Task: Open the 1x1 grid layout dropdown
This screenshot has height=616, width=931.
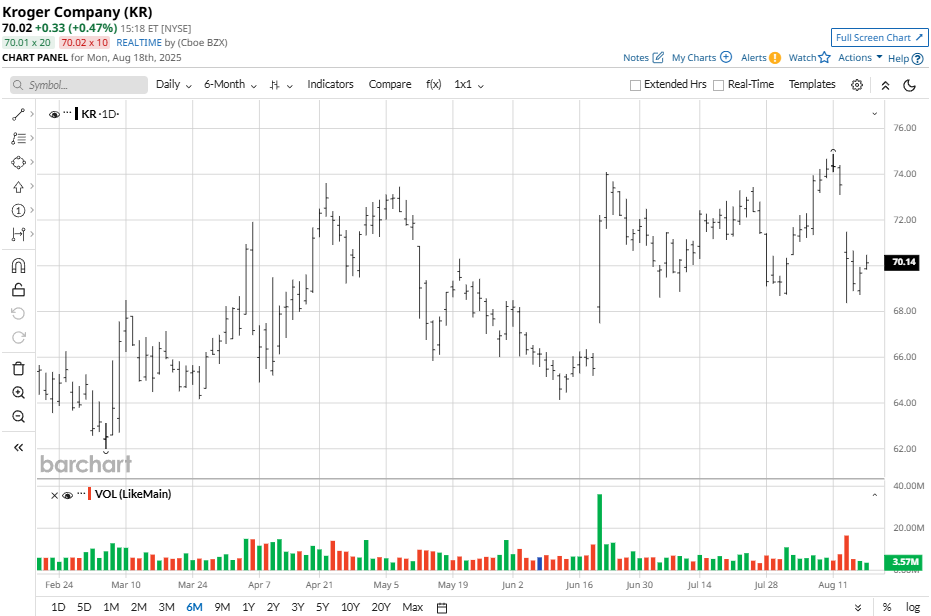Action: 469,84
